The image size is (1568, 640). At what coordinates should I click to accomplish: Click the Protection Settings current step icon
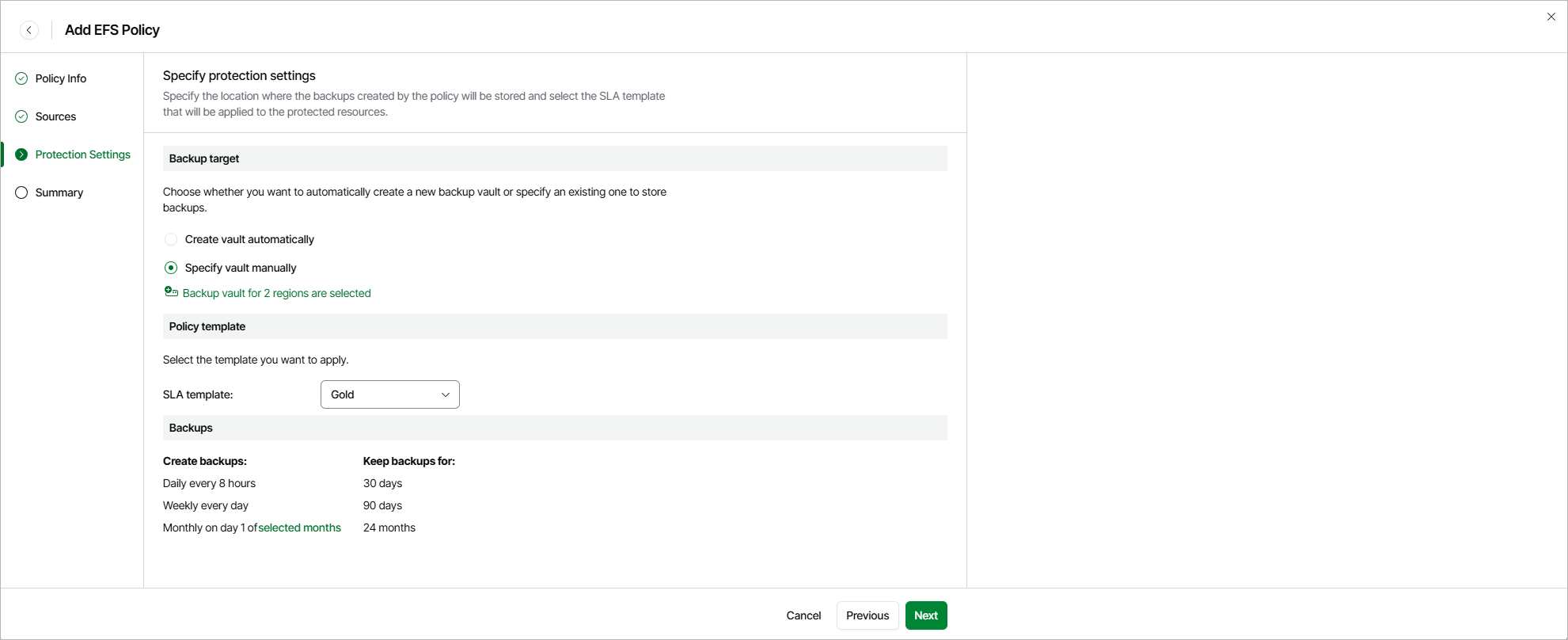point(21,154)
